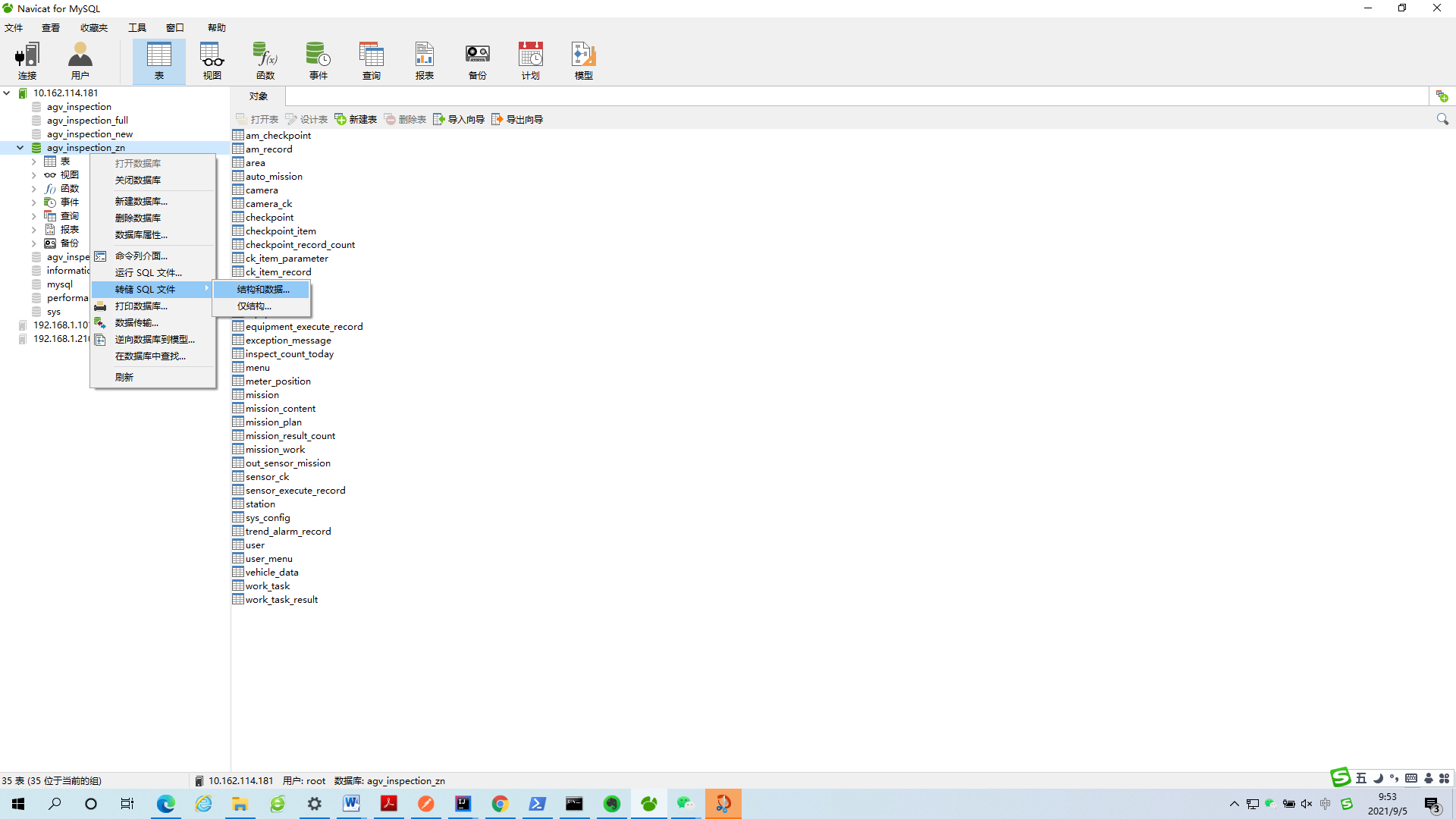Open the 视图 views toolbar icon

coord(212,61)
